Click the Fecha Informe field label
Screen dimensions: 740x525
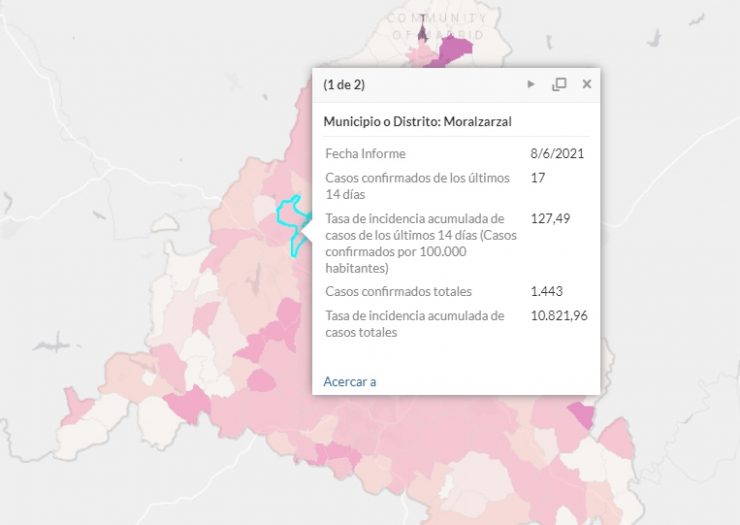click(365, 153)
